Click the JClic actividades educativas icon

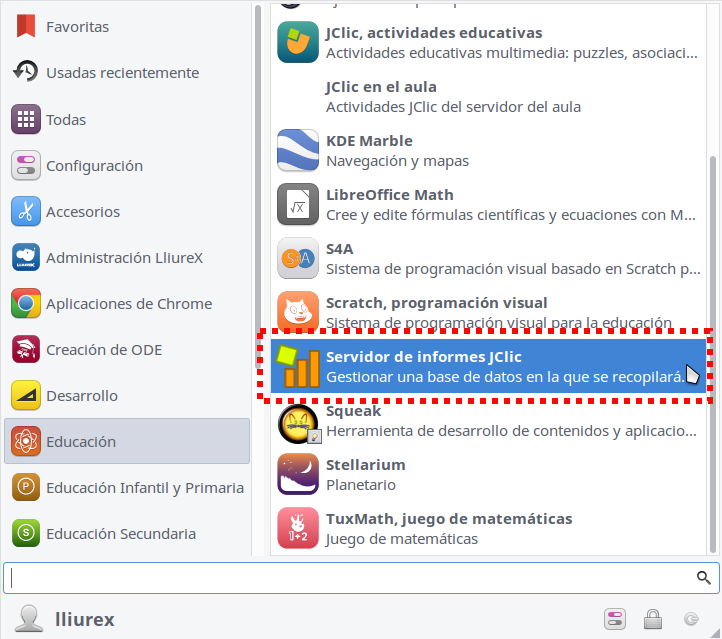(297, 43)
